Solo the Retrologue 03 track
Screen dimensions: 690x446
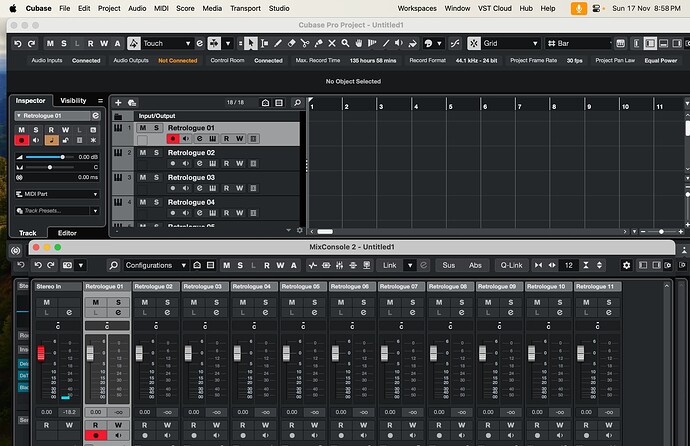[x=156, y=177]
